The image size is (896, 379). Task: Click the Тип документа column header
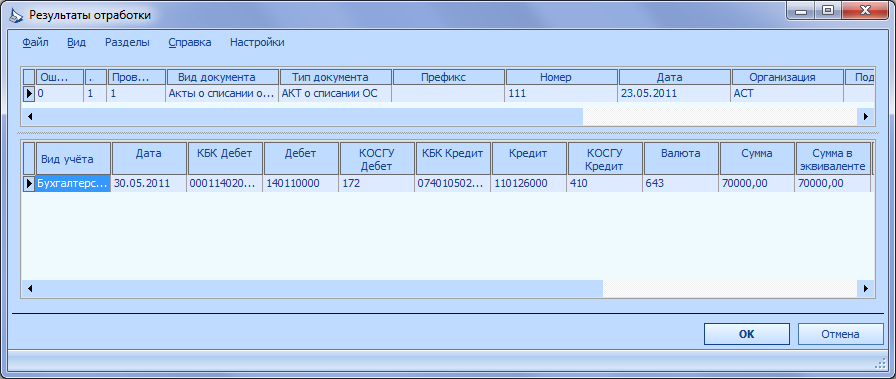[335, 77]
